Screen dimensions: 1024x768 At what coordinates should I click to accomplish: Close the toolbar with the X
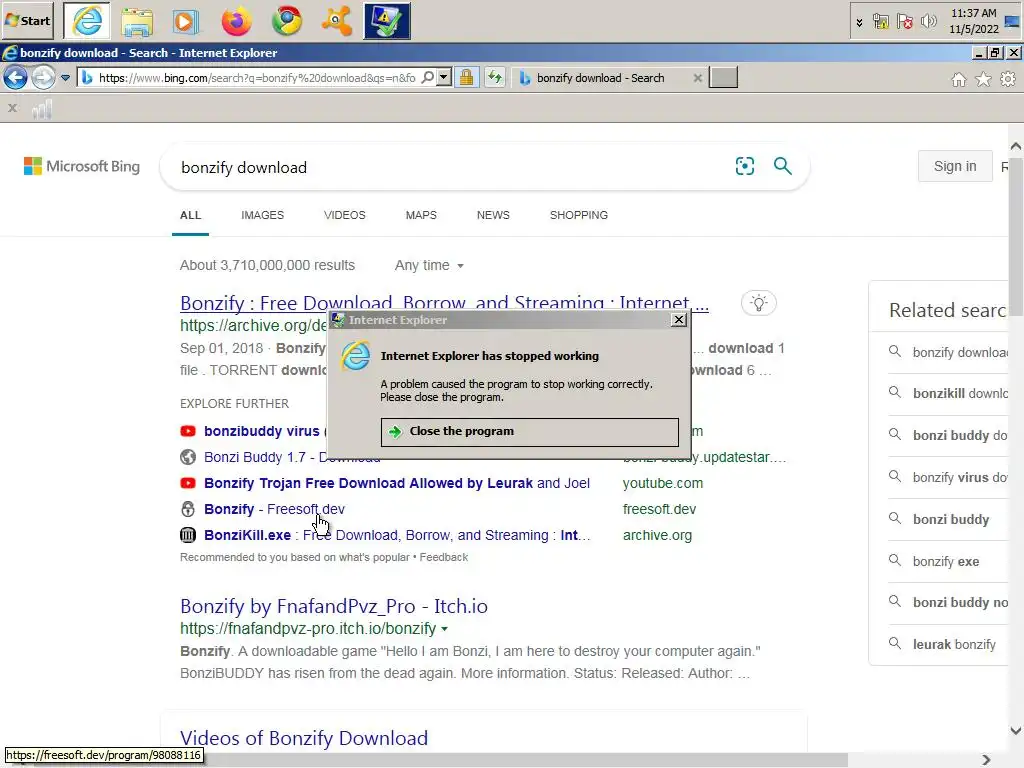point(12,108)
